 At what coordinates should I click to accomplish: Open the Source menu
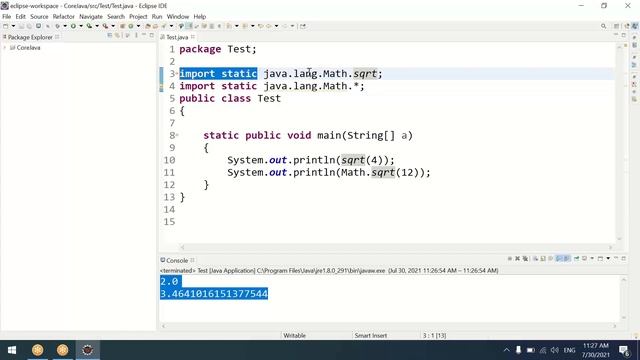click(39, 17)
